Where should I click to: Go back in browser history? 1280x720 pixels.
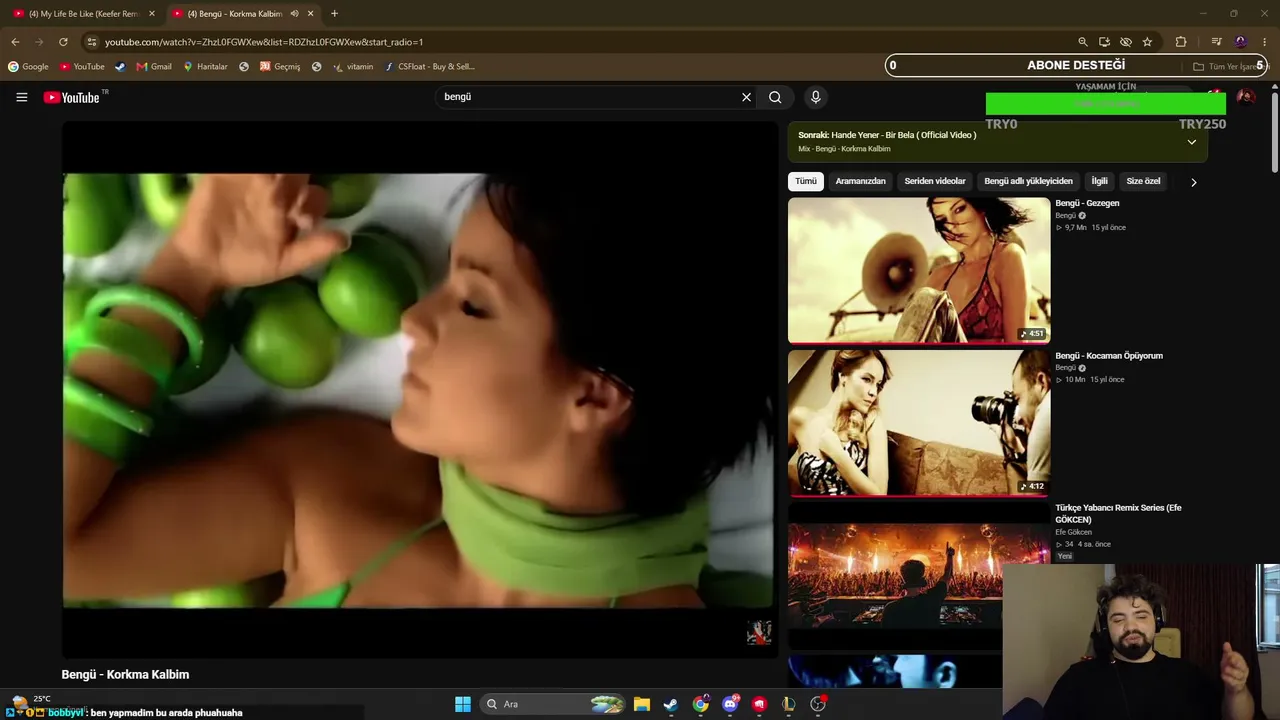pyautogui.click(x=15, y=42)
